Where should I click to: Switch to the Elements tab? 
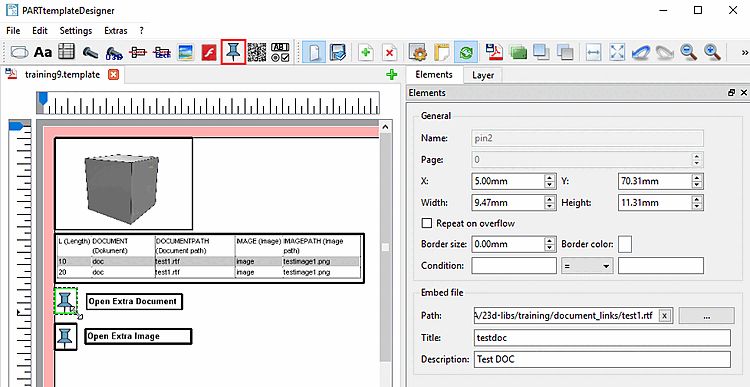(x=434, y=75)
